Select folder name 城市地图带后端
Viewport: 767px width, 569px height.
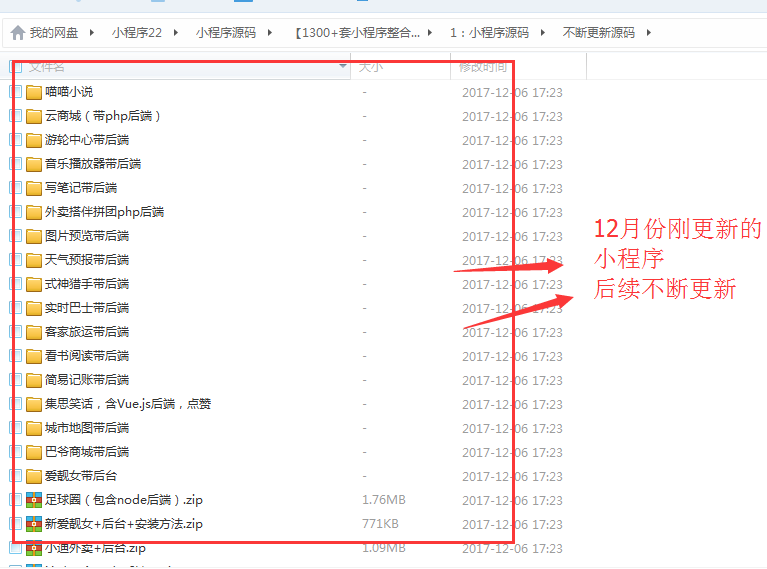[87, 428]
